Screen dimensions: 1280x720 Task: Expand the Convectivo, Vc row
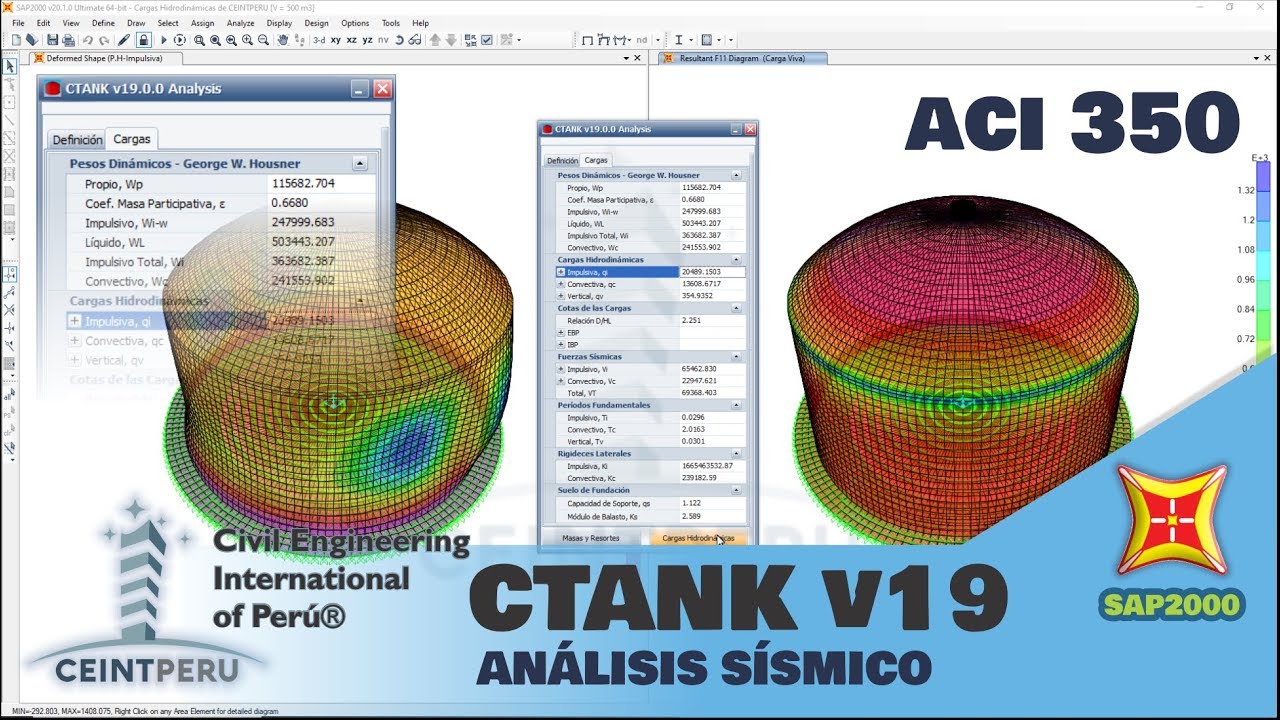pyautogui.click(x=561, y=381)
